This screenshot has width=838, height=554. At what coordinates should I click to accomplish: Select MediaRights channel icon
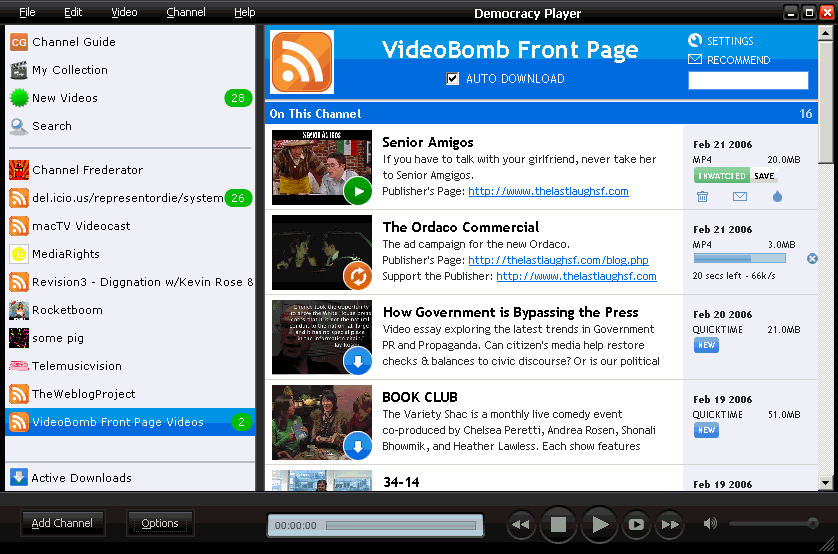point(19,254)
